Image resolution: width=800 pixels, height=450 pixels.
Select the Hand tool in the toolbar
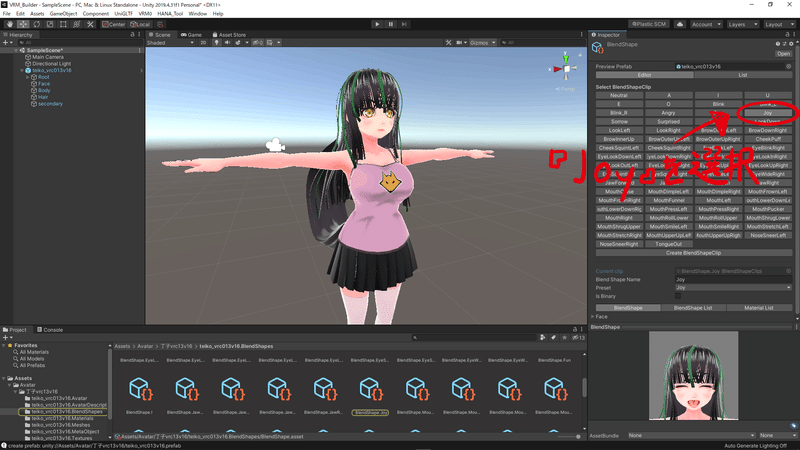coord(10,24)
